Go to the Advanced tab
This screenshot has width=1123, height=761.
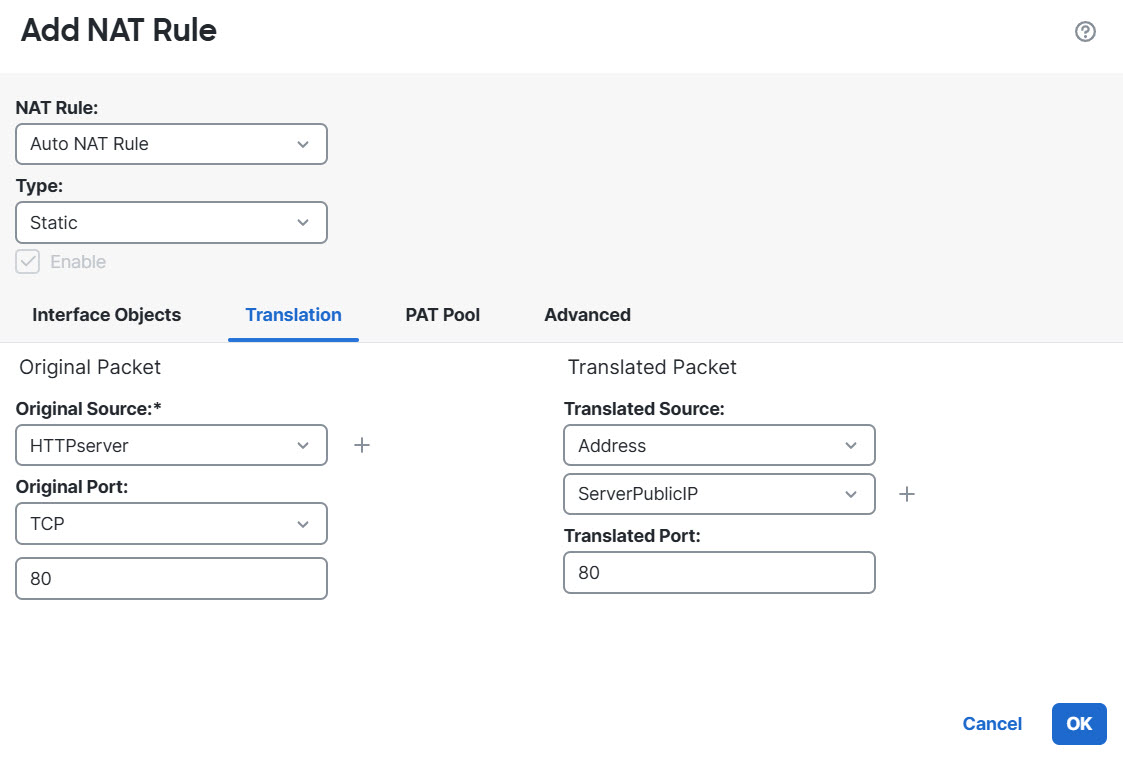(587, 315)
